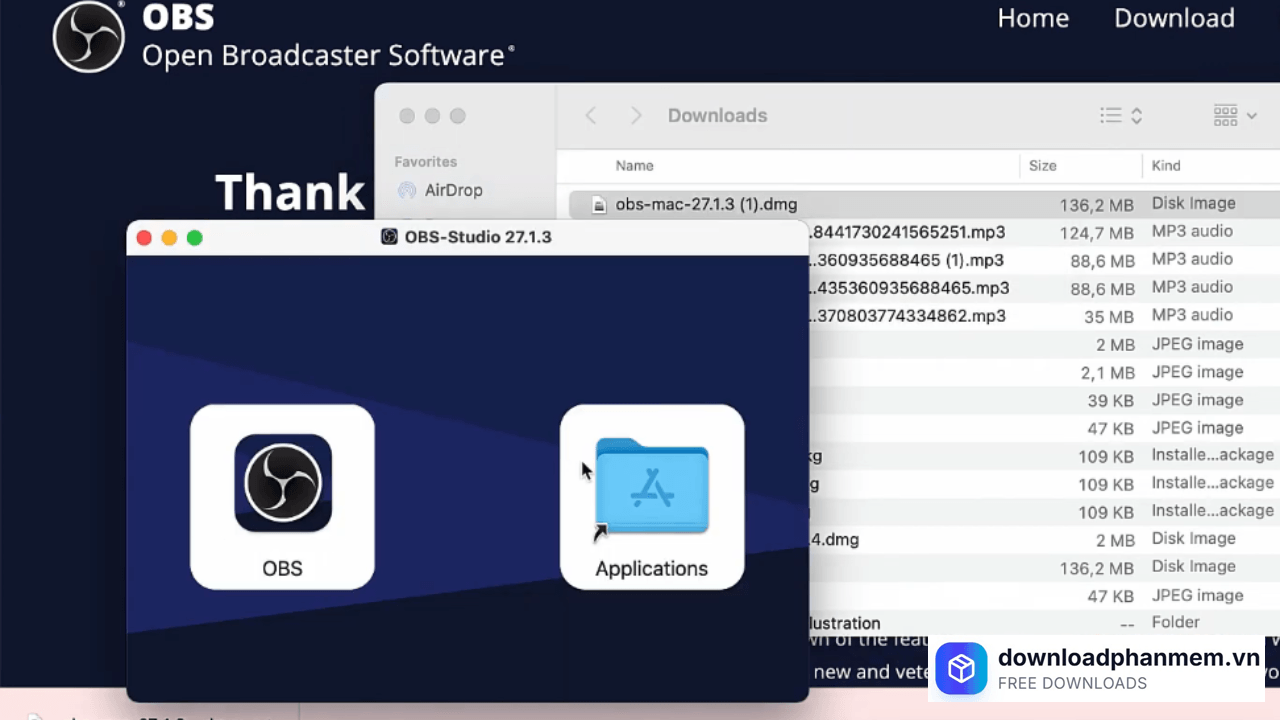Close the OBS-Studio 27.1.3 installer window
The width and height of the screenshot is (1280, 720).
144,237
